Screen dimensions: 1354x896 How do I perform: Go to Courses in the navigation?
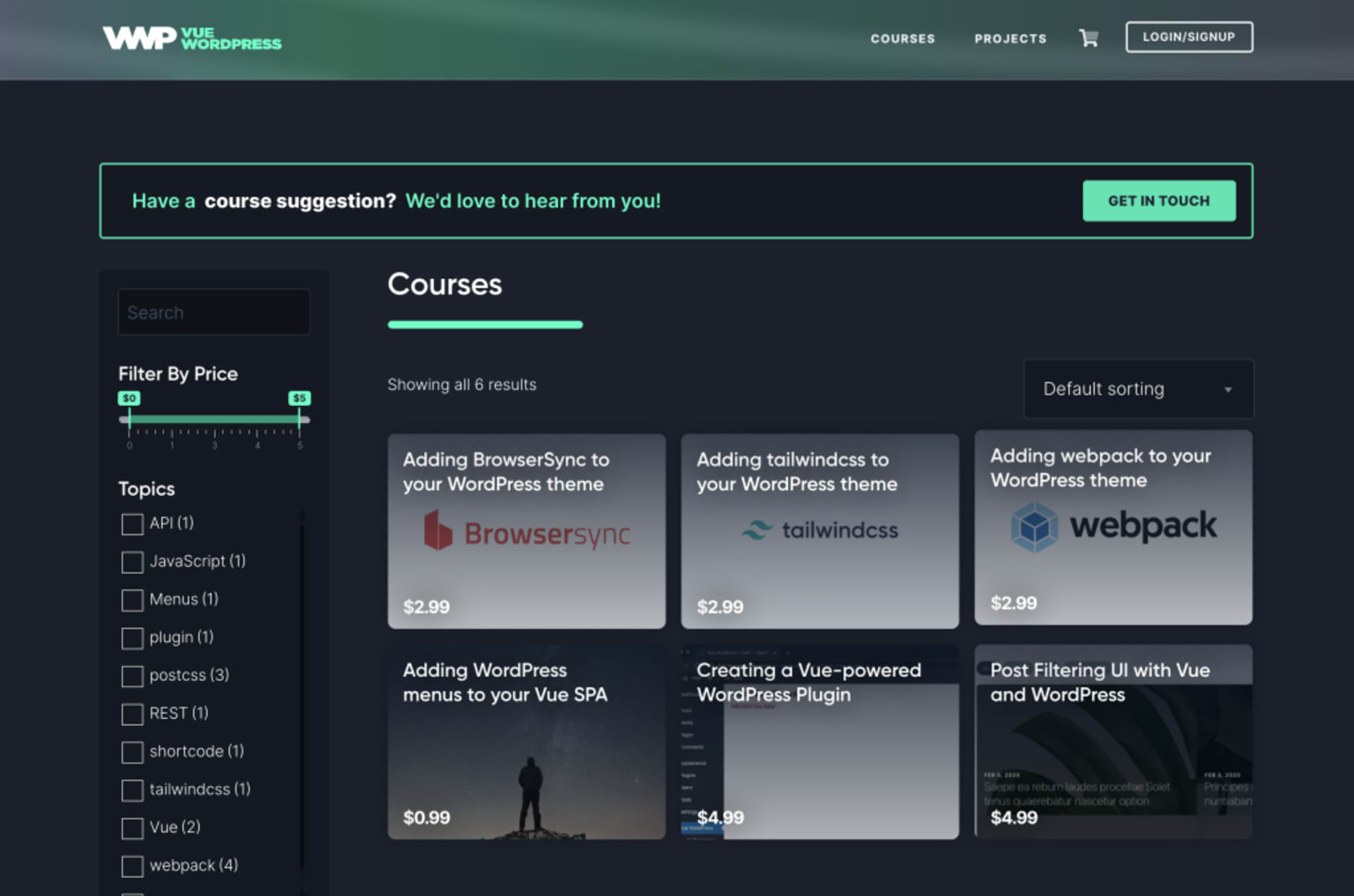[903, 39]
